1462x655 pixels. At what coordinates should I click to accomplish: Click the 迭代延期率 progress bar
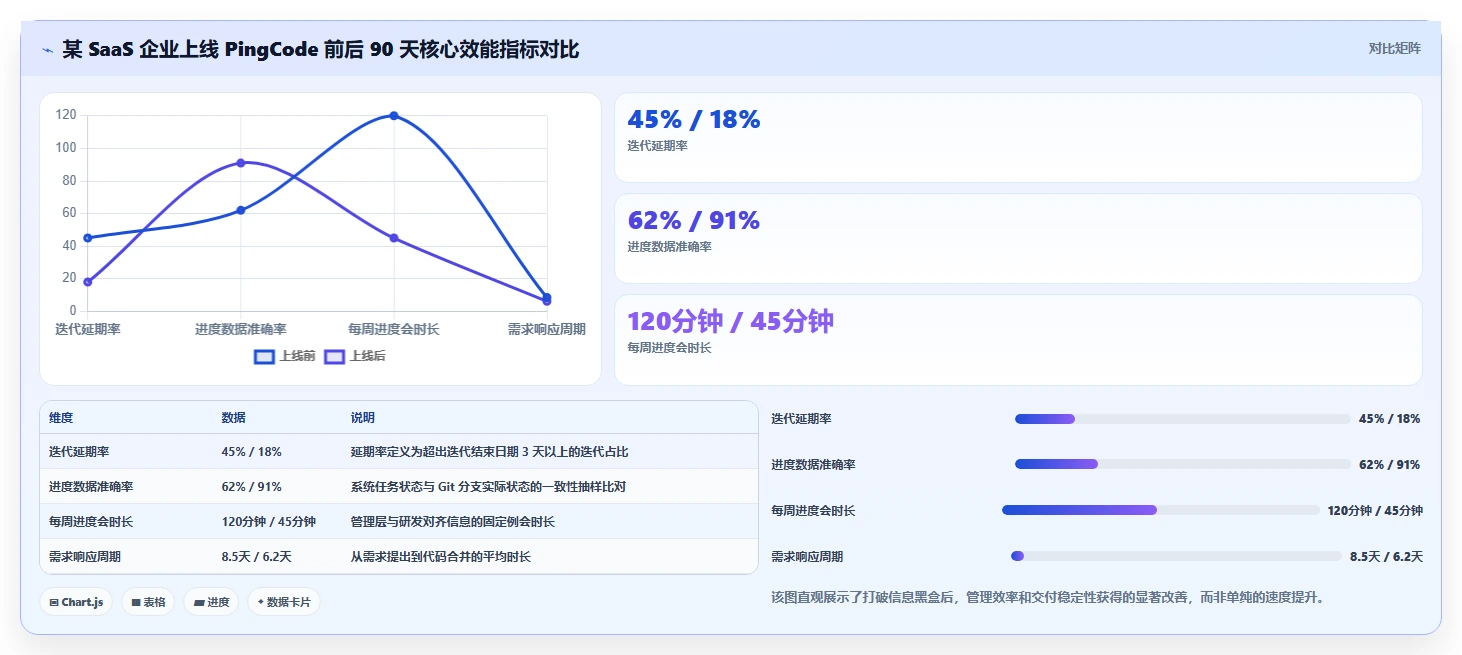tap(1182, 419)
